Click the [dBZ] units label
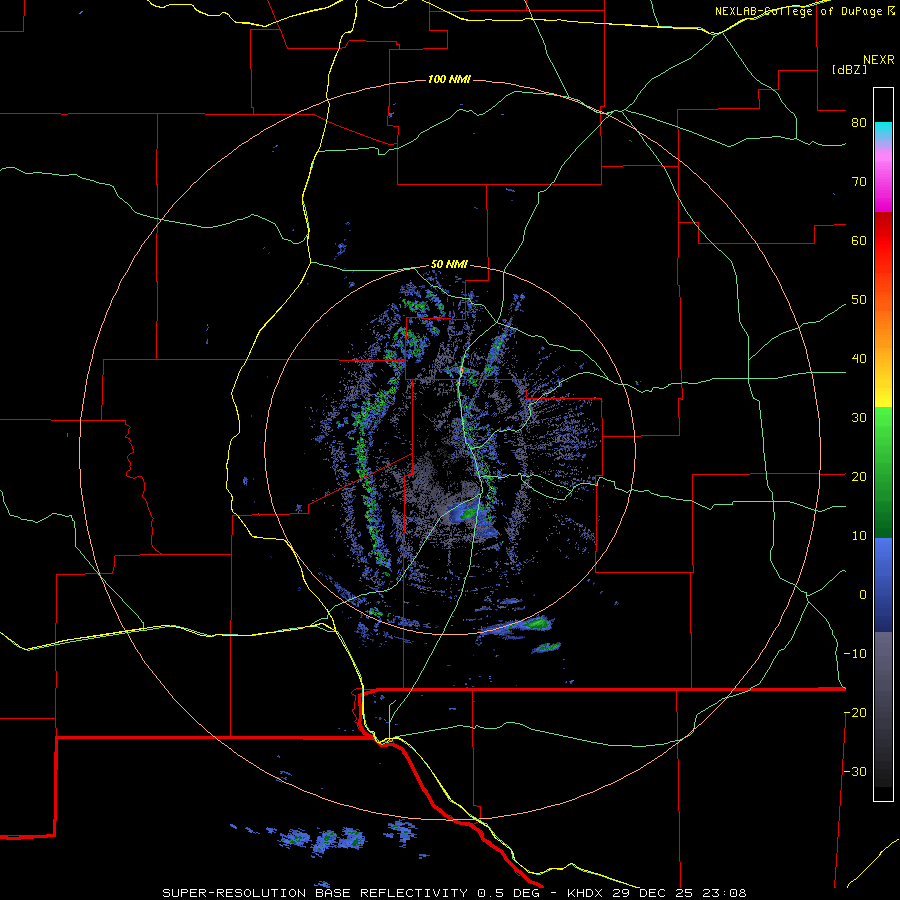 849,70
